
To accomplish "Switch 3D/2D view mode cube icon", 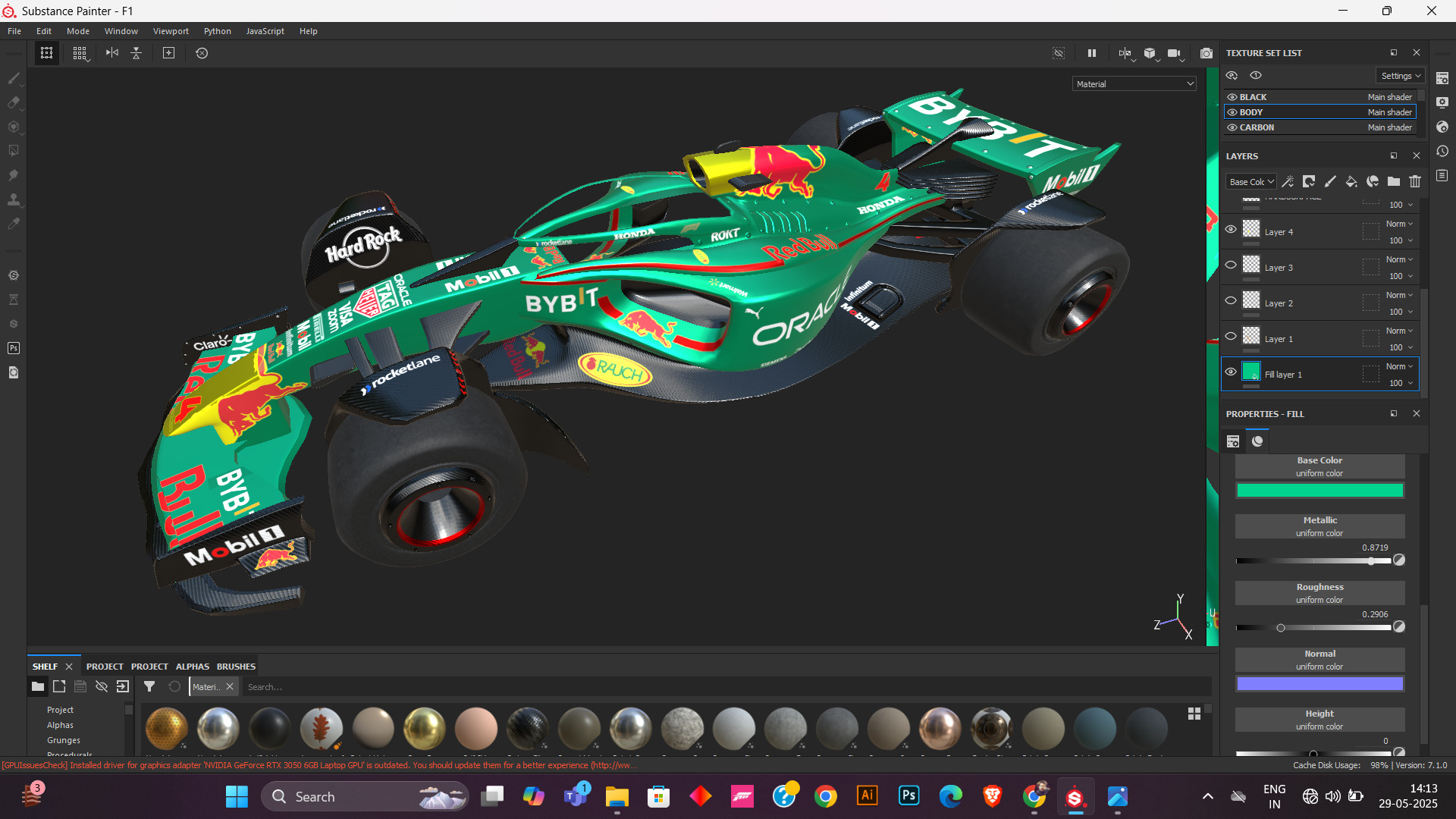I will (1150, 53).
